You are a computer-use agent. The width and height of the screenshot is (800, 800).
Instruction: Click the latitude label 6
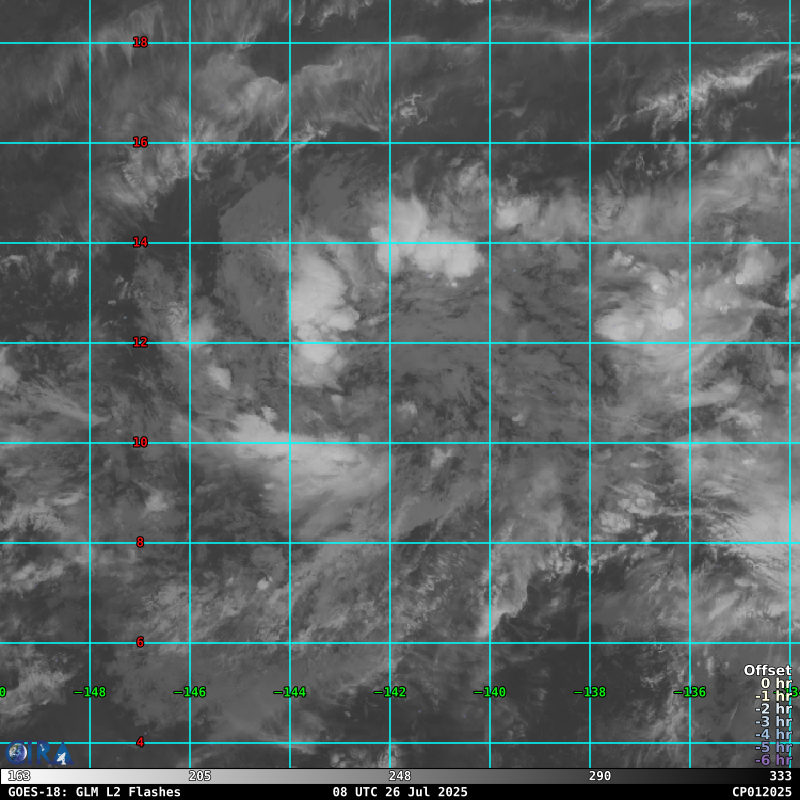[140, 642]
